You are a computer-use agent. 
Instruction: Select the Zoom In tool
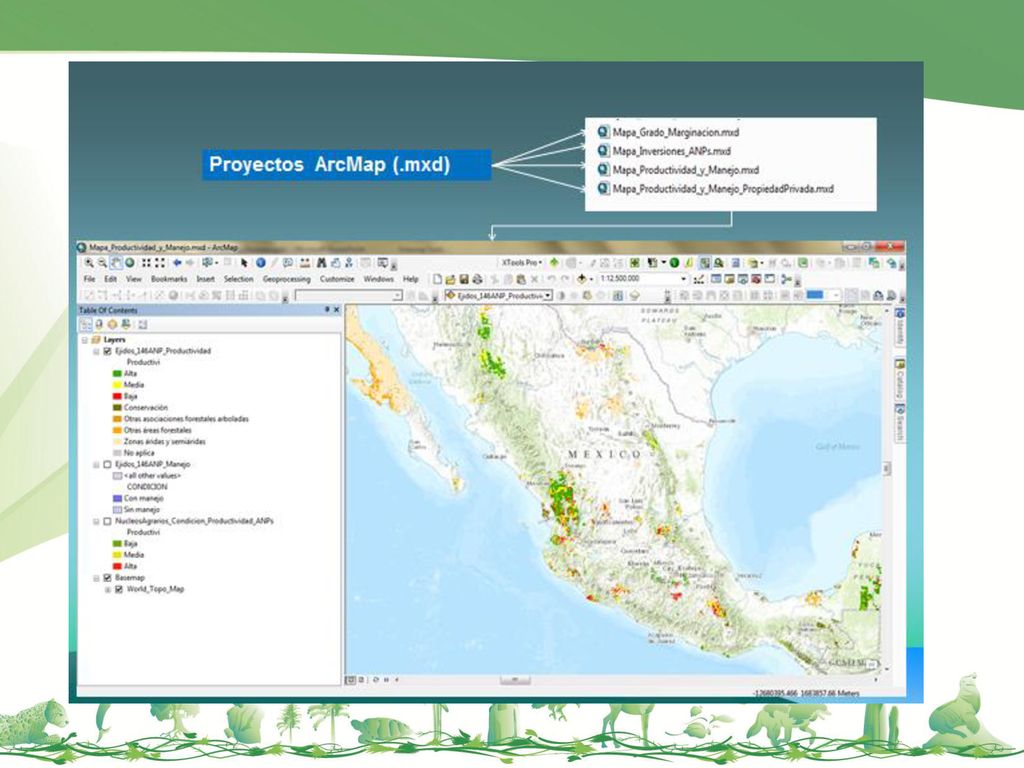point(89,263)
